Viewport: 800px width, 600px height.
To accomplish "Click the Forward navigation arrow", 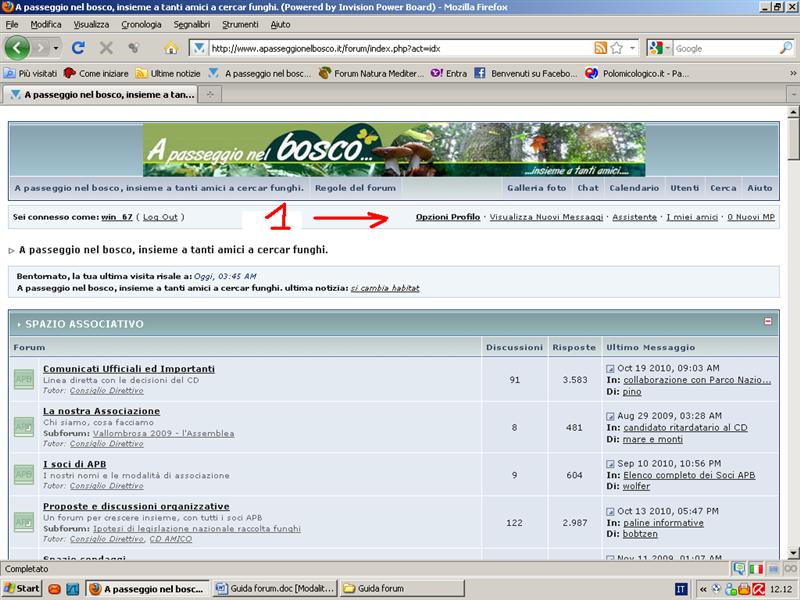I will tap(41, 48).
